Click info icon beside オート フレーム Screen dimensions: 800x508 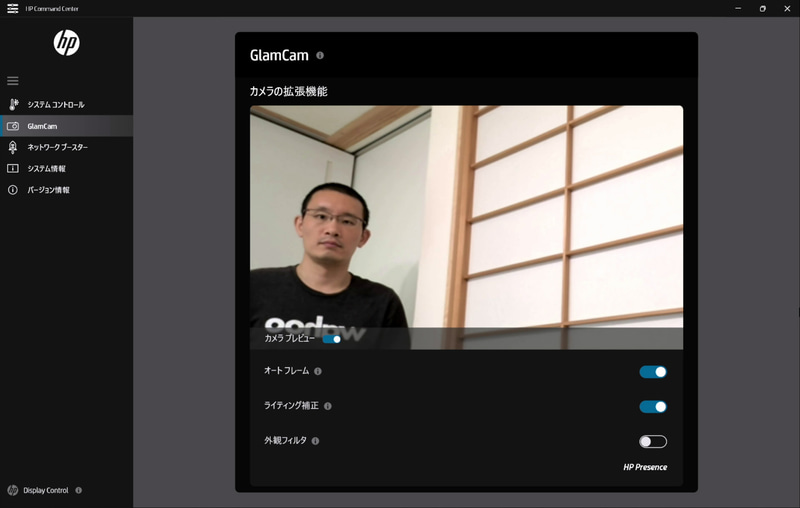[318, 371]
